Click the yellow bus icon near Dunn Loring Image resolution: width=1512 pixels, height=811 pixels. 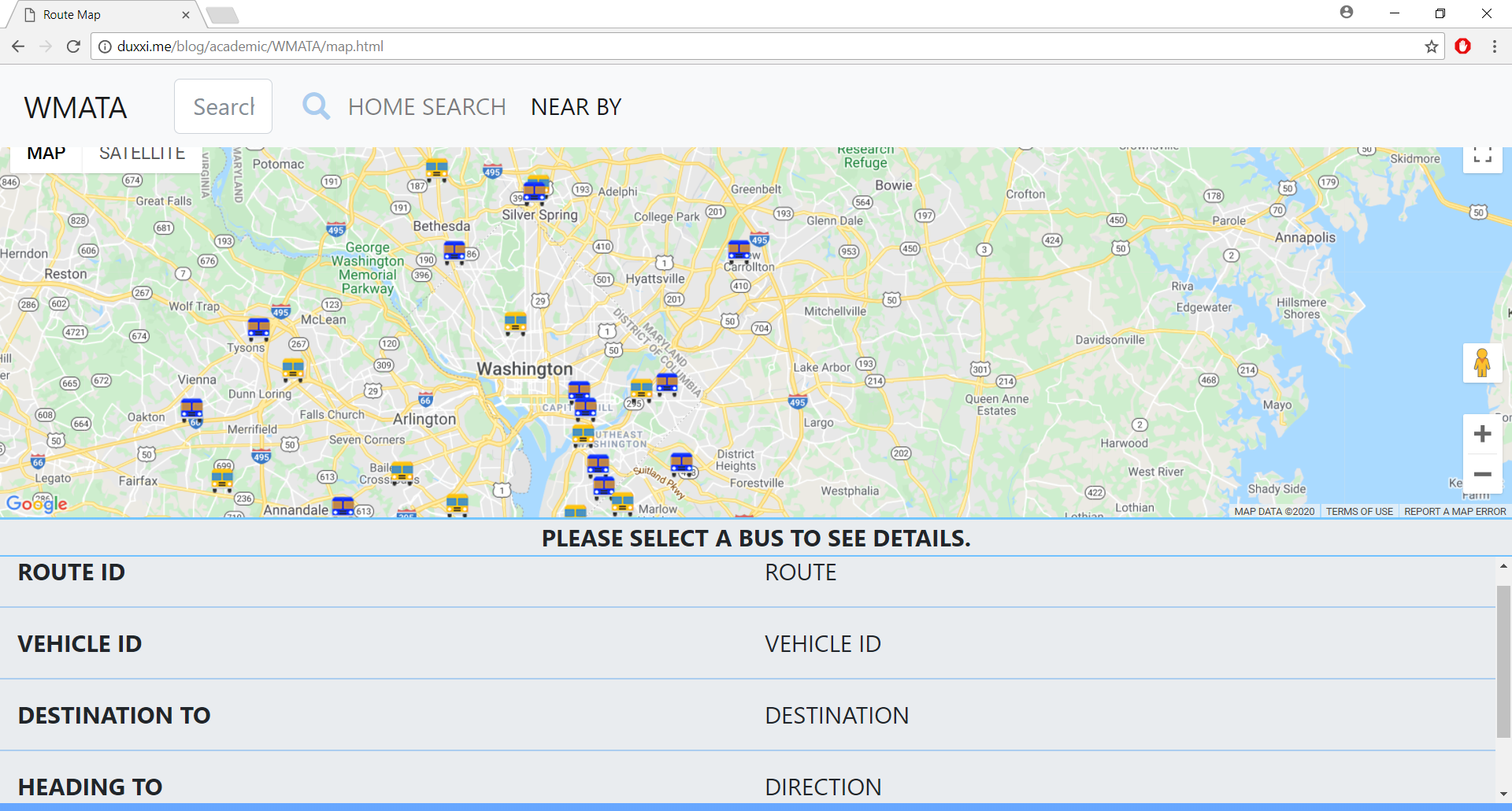293,368
